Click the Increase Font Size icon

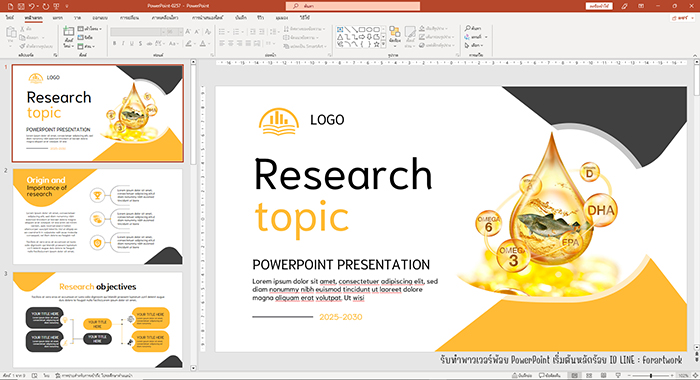click(188, 32)
